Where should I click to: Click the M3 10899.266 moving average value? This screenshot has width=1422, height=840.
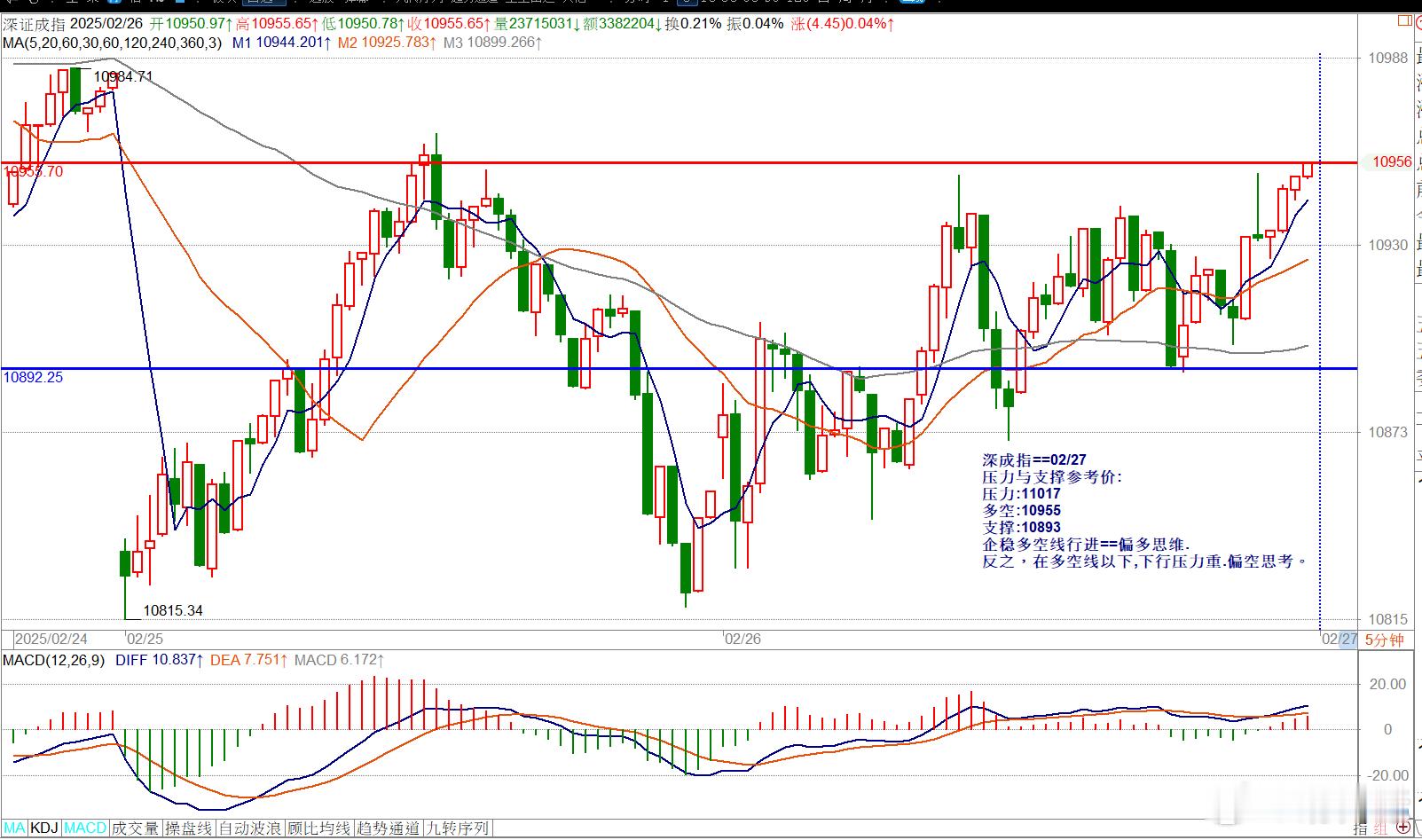pyautogui.click(x=493, y=42)
